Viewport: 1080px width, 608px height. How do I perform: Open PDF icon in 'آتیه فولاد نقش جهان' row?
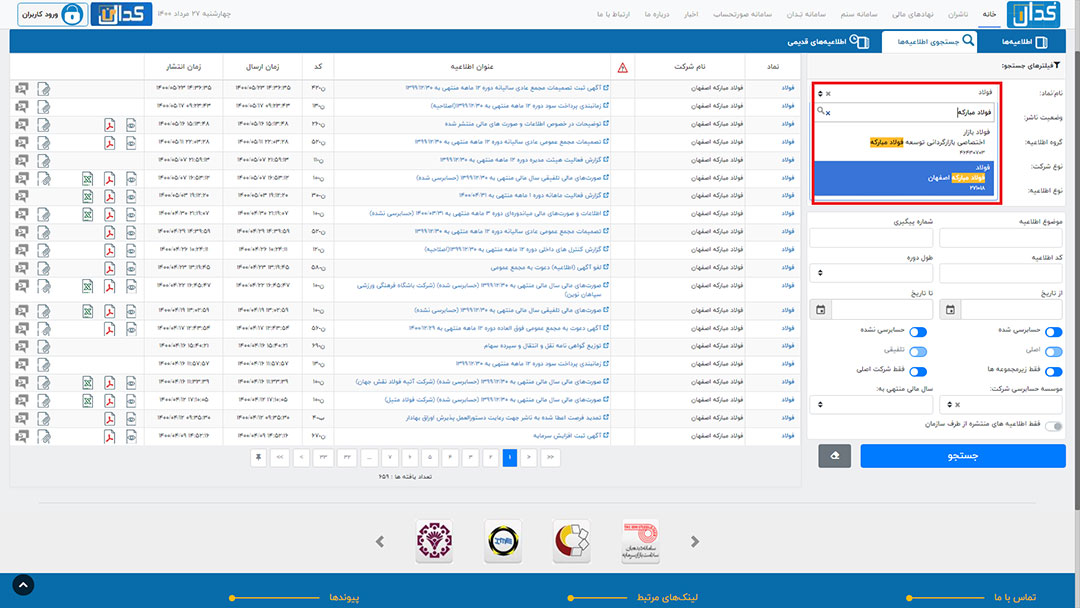(110, 382)
